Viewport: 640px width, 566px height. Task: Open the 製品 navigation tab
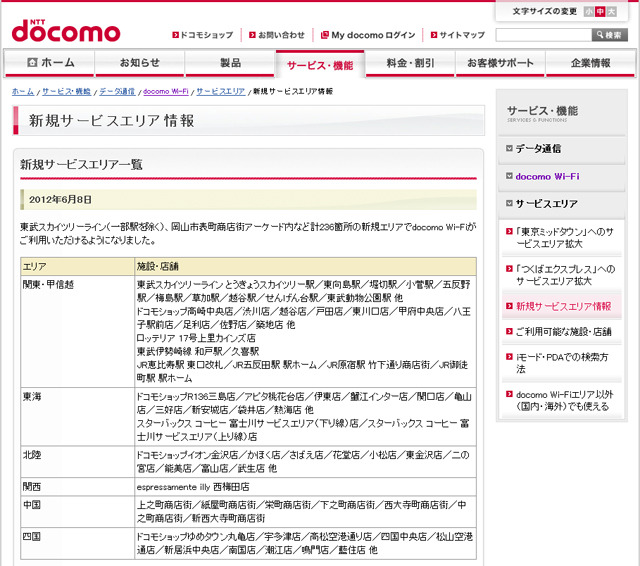click(230, 63)
